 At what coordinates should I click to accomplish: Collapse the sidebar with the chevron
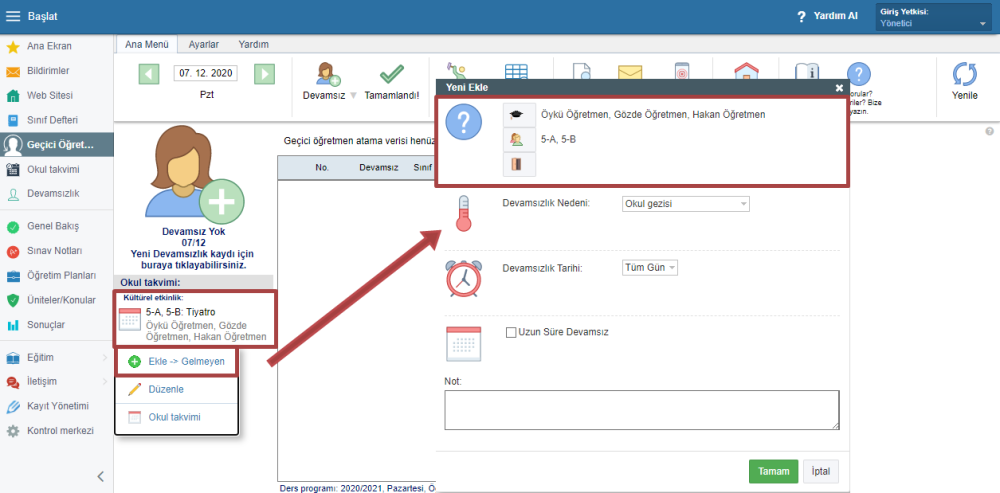[x=100, y=476]
